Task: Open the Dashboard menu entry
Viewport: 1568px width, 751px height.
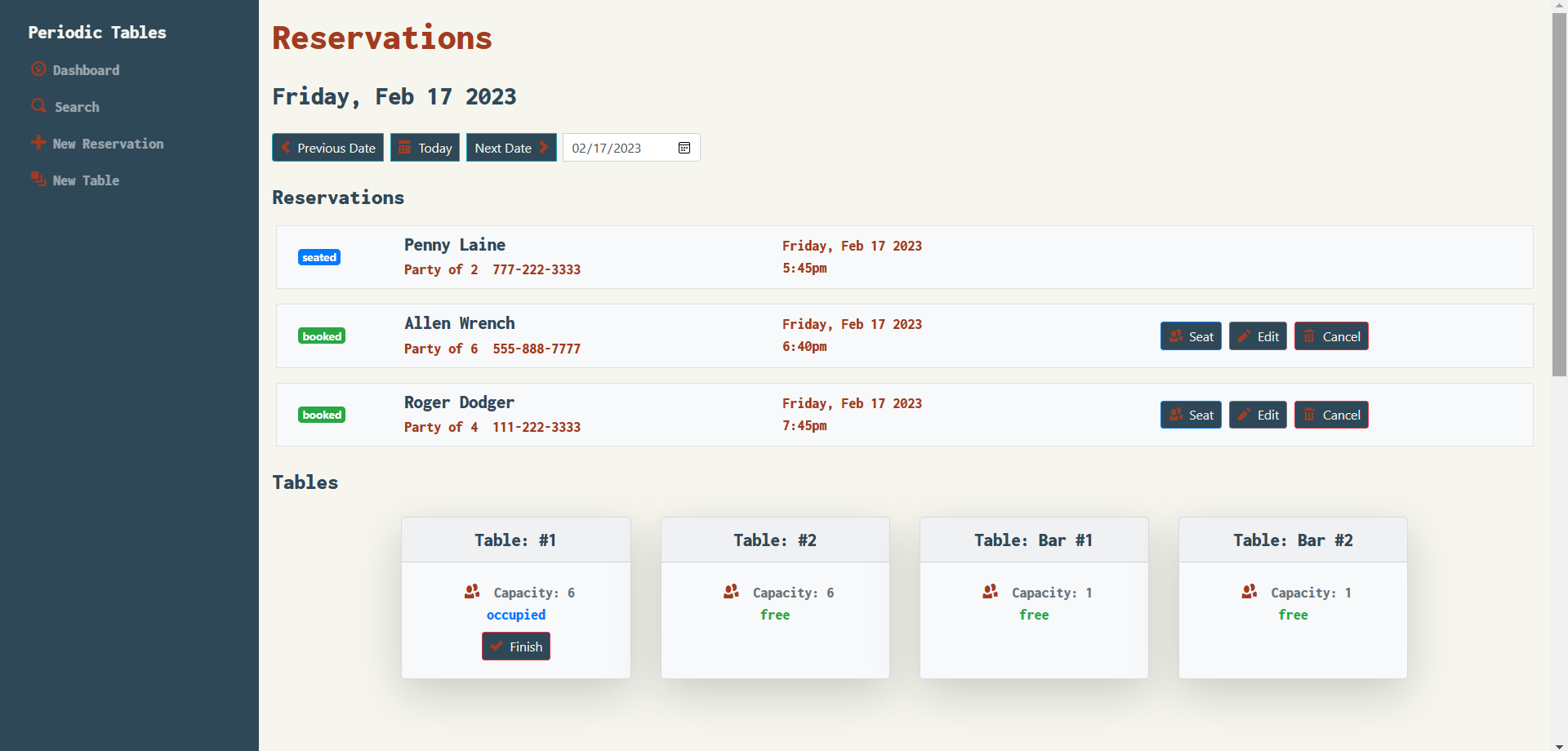Action: coord(85,69)
